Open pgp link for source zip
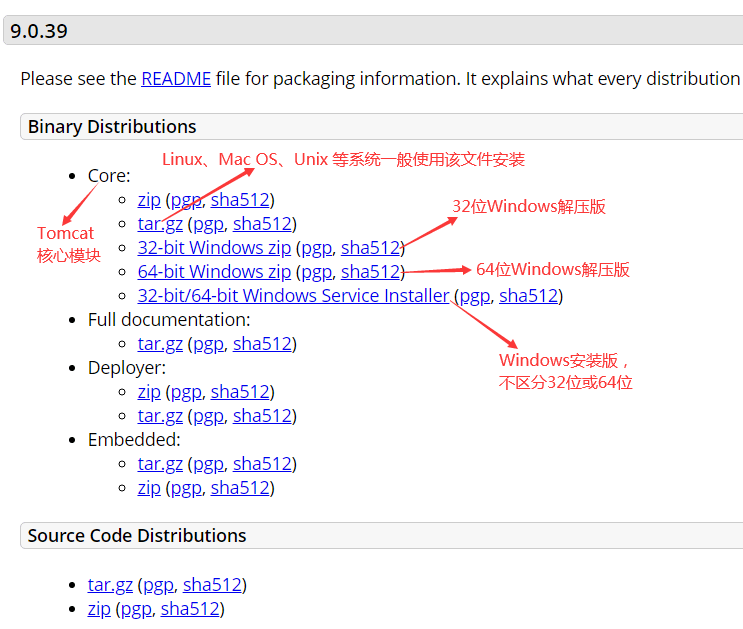The width and height of the screenshot is (743, 629). coord(136,609)
